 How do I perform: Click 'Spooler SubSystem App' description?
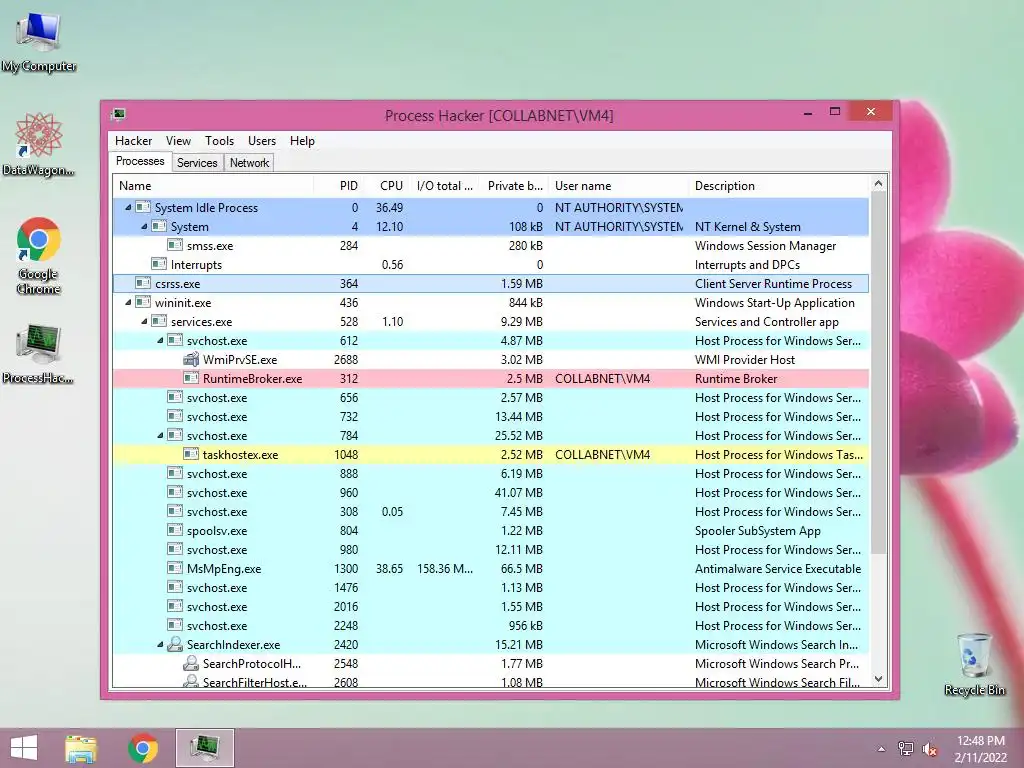click(758, 531)
